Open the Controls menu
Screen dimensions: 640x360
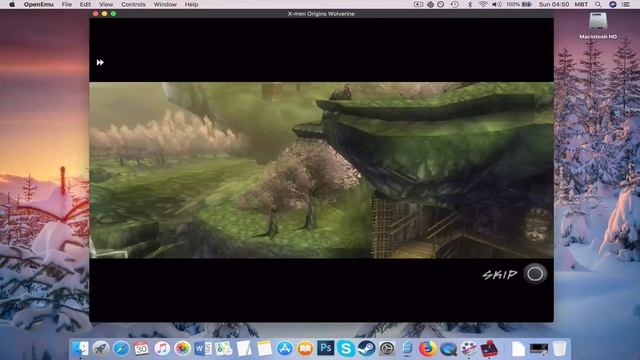click(133, 4)
